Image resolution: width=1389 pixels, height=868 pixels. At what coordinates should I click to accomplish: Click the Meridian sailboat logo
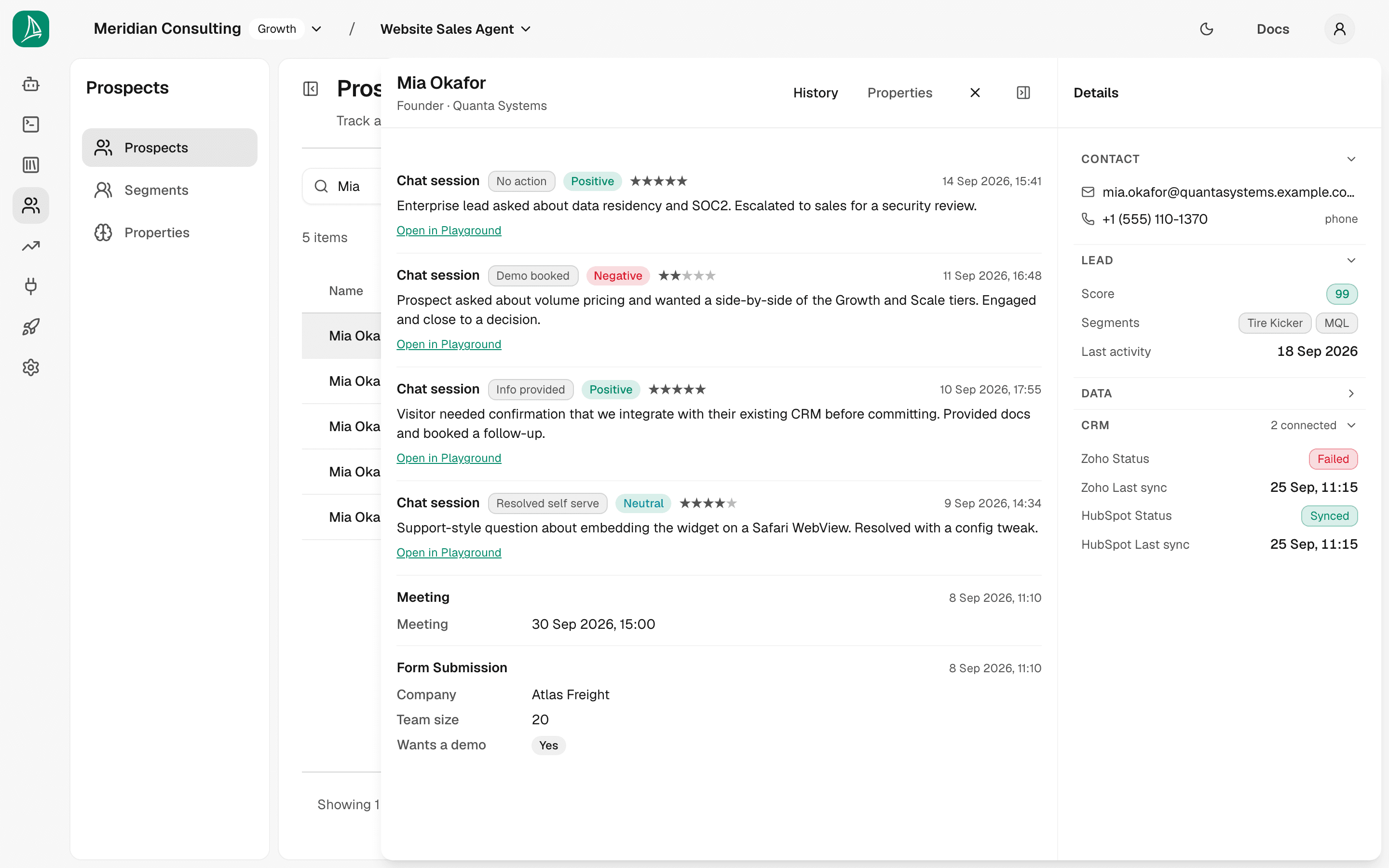(31, 29)
